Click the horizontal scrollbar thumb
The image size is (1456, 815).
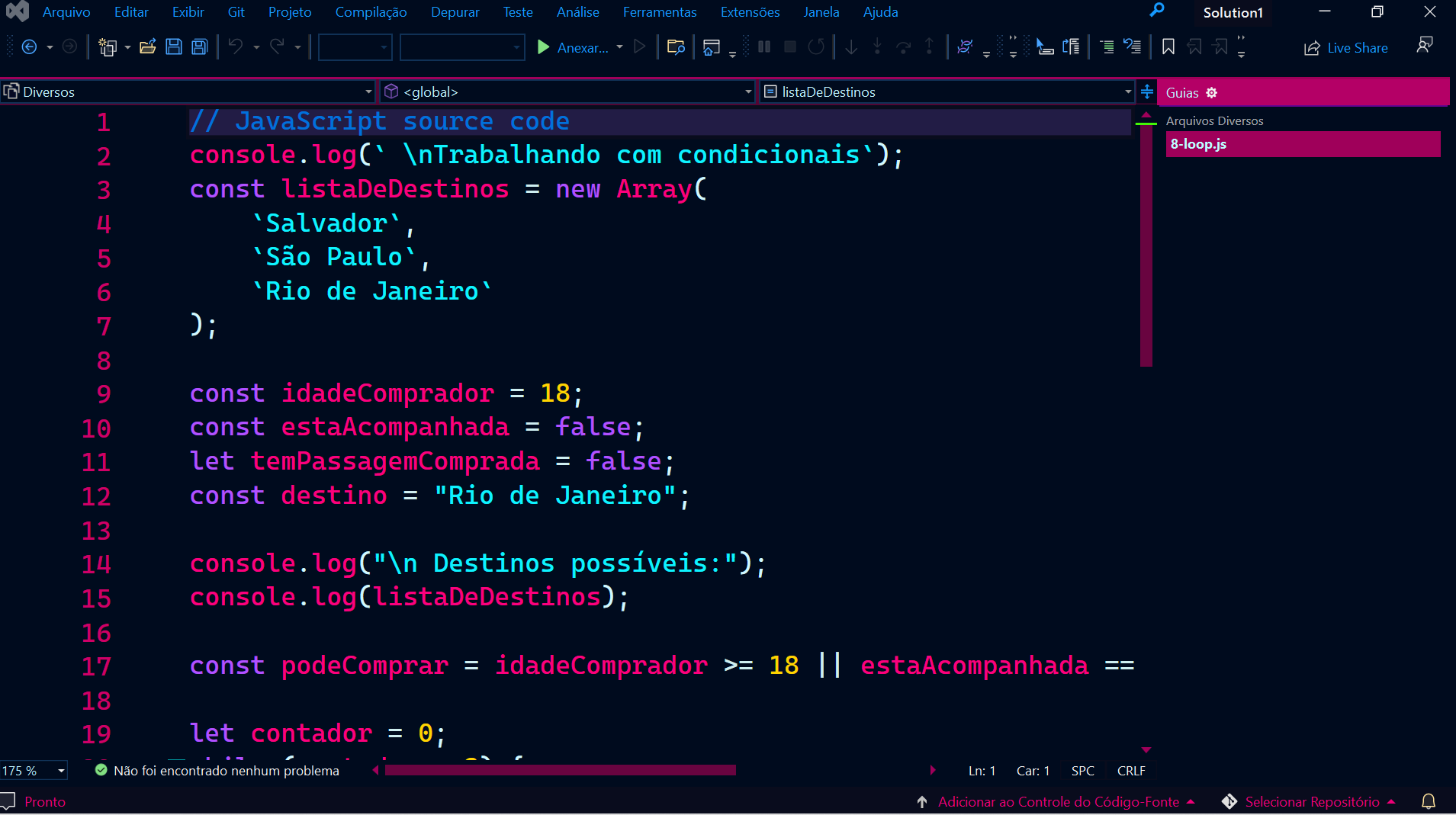[560, 770]
